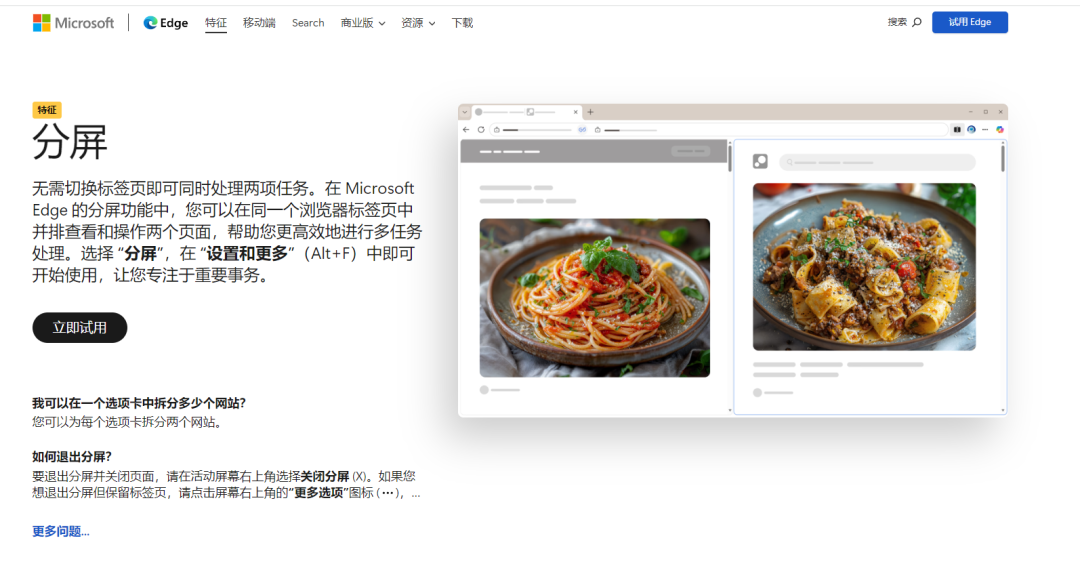The height and width of the screenshot is (572, 1080).
Task: Click the round profile icon in the illustrated toolbar
Action: pos(971,130)
